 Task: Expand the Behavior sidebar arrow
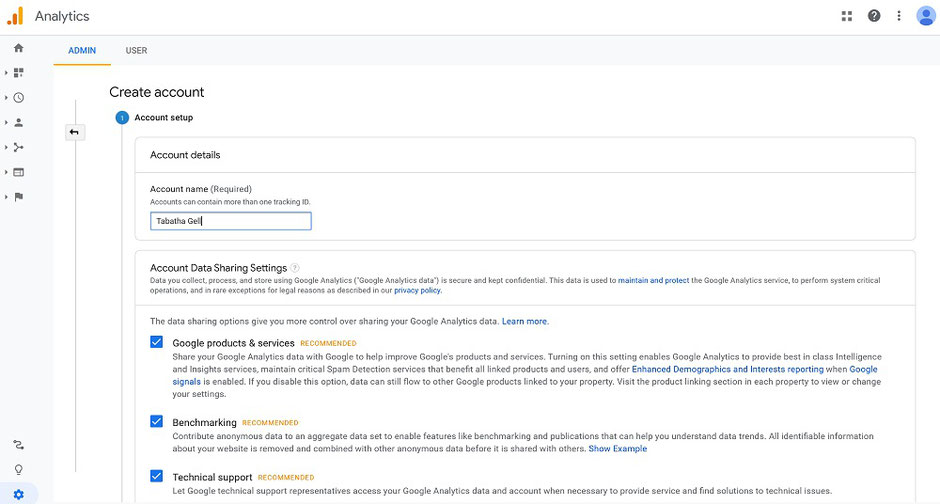(x=6, y=173)
